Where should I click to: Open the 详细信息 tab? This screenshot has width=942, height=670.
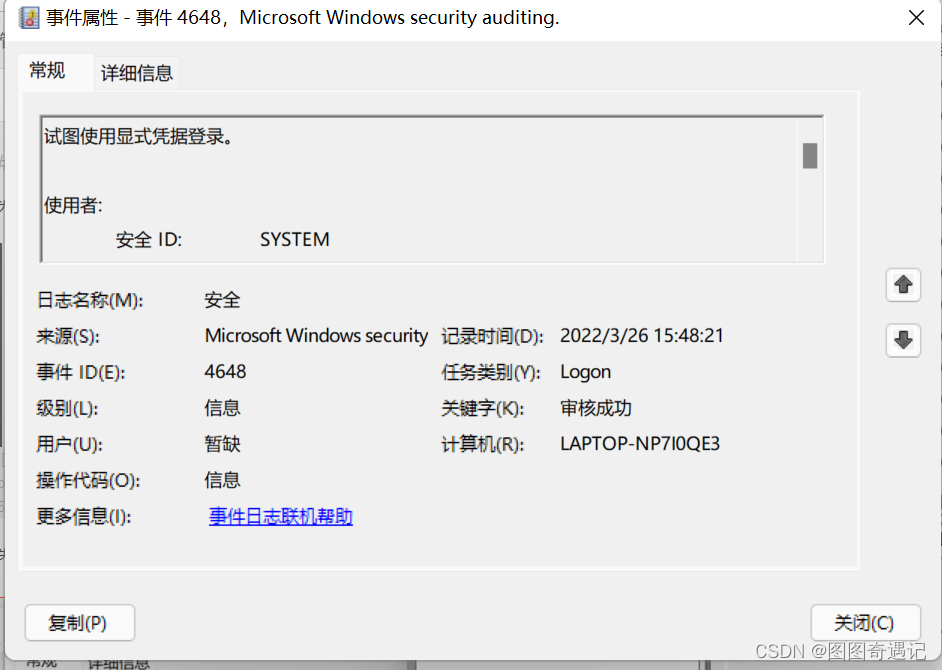[137, 72]
